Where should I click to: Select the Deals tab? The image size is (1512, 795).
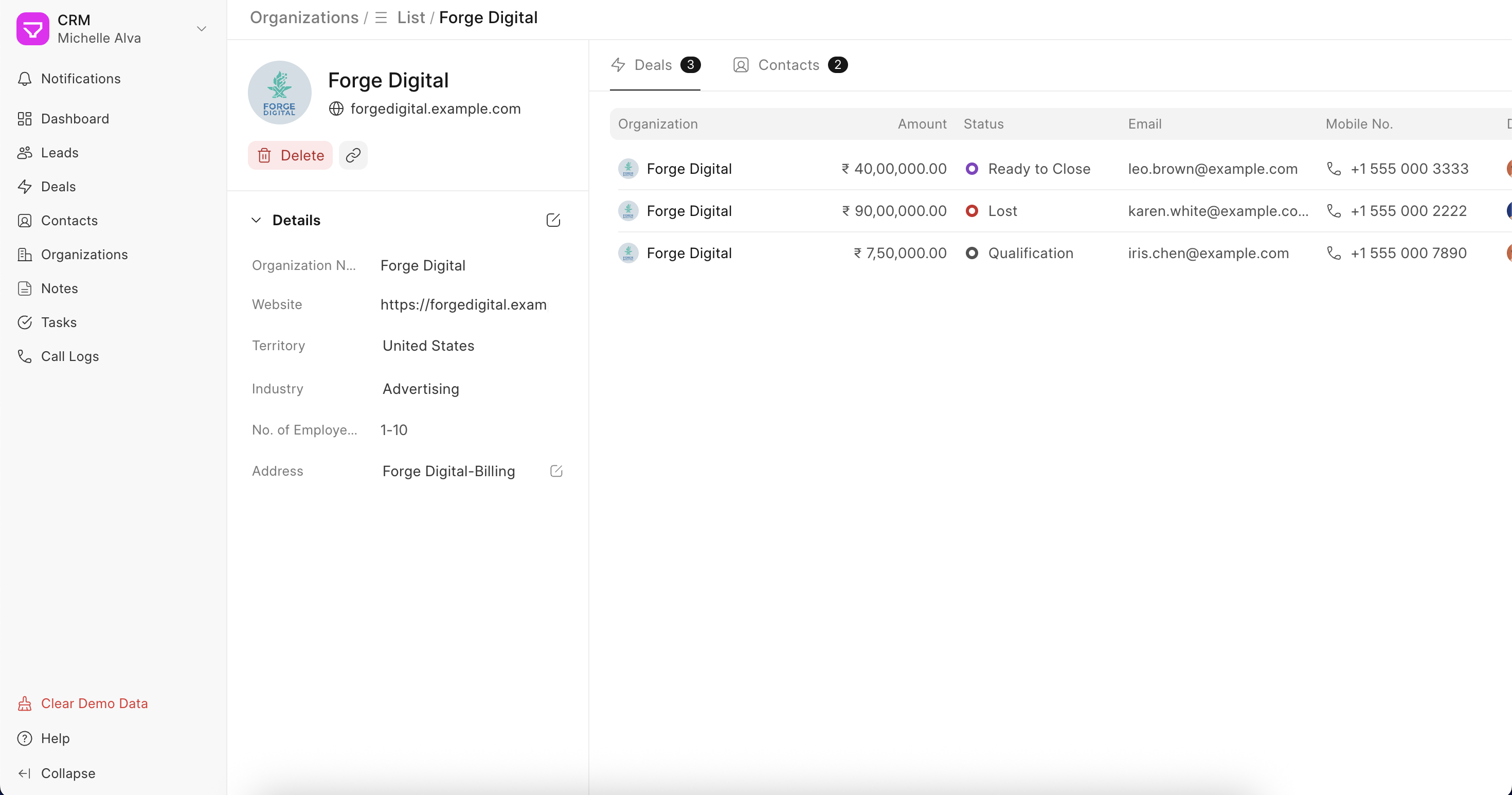coord(654,65)
